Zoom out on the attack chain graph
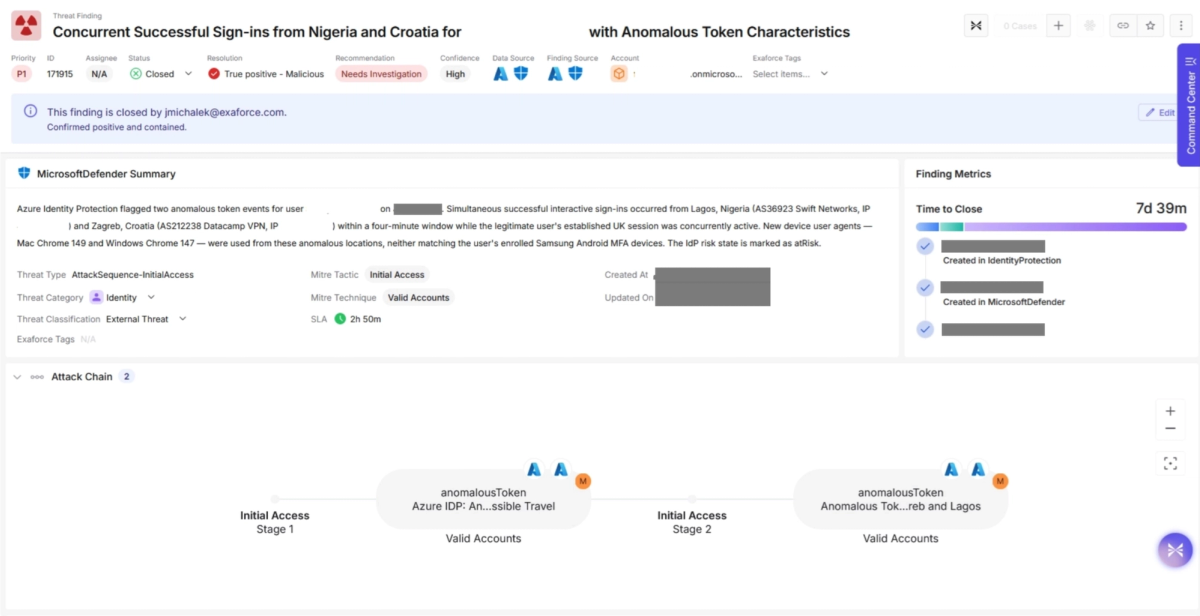Viewport: 1200px width, 616px height. click(1170, 429)
